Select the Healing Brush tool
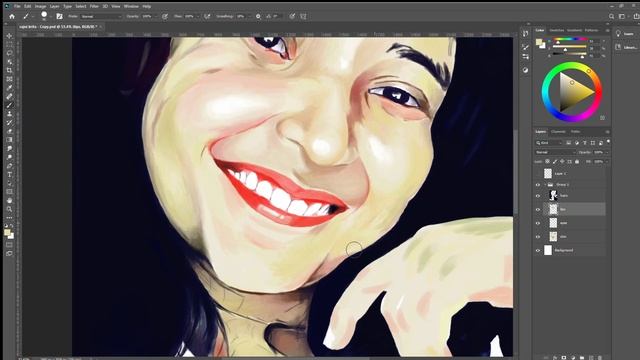Screen dimensions: 640x360 coord(9,97)
